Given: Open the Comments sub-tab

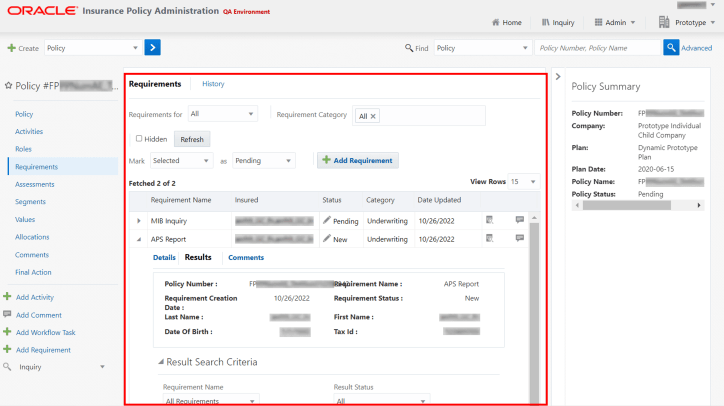Looking at the screenshot, I should [246, 257].
